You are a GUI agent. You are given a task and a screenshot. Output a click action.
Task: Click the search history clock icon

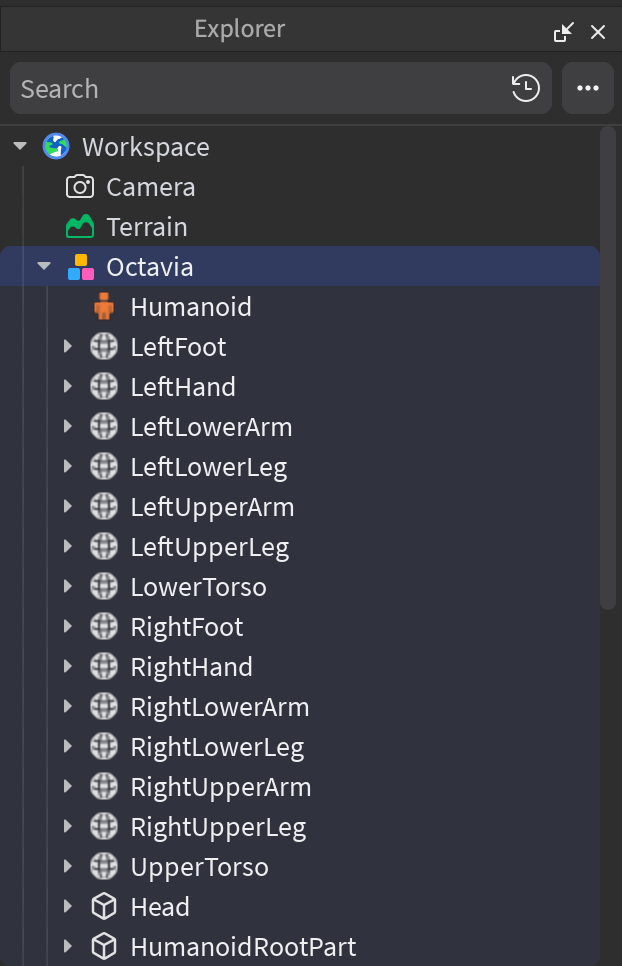[526, 89]
